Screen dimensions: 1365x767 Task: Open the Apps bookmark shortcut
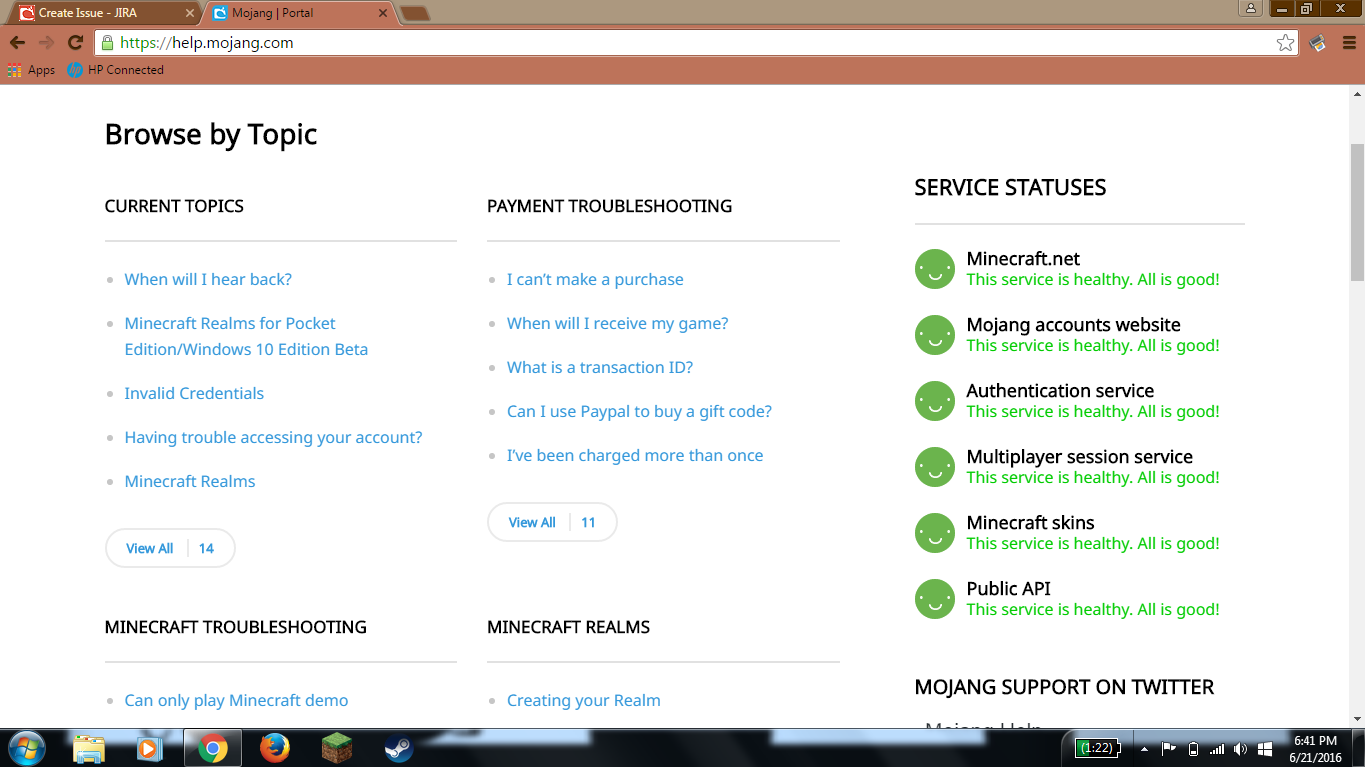31,70
